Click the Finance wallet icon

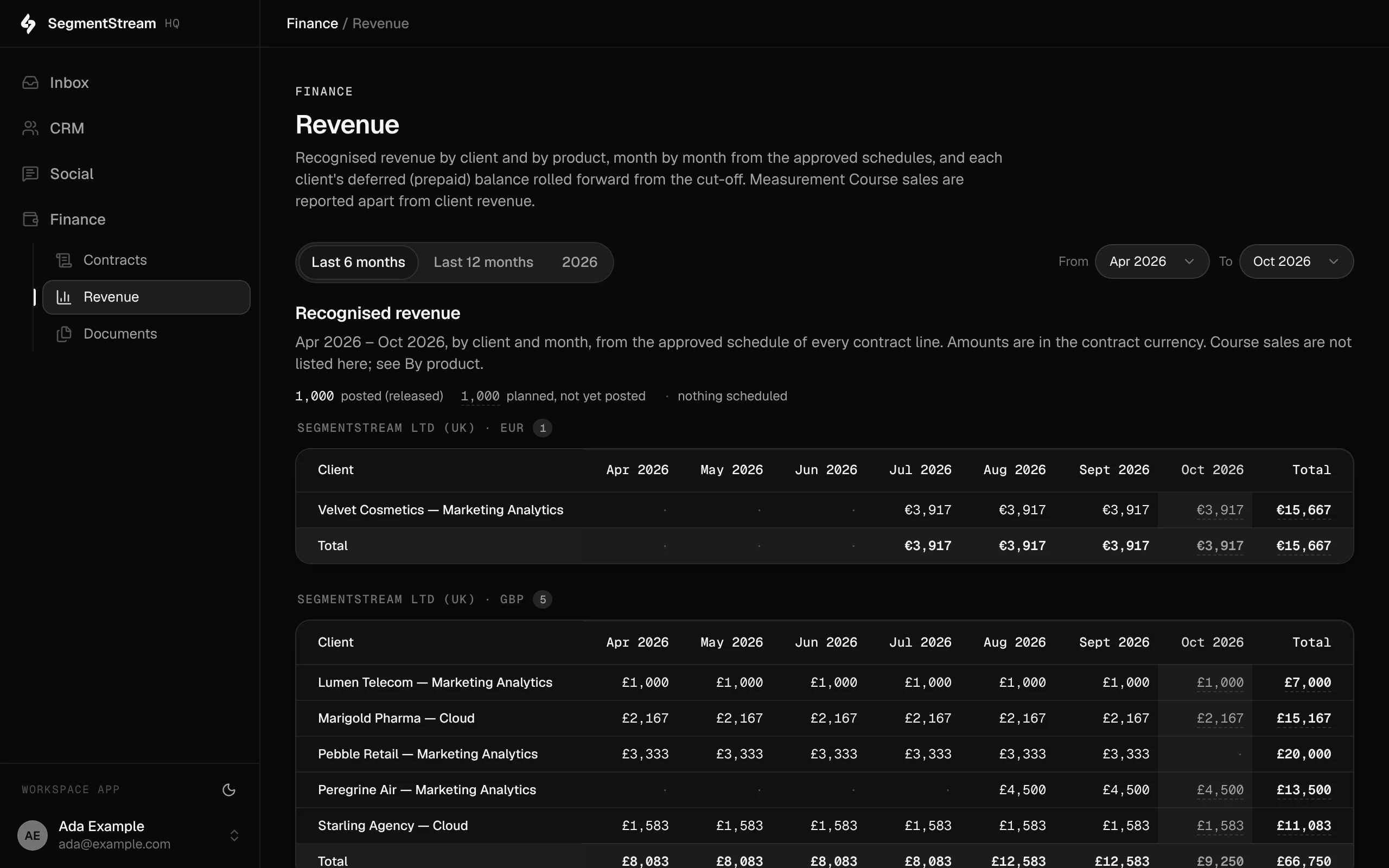point(30,219)
